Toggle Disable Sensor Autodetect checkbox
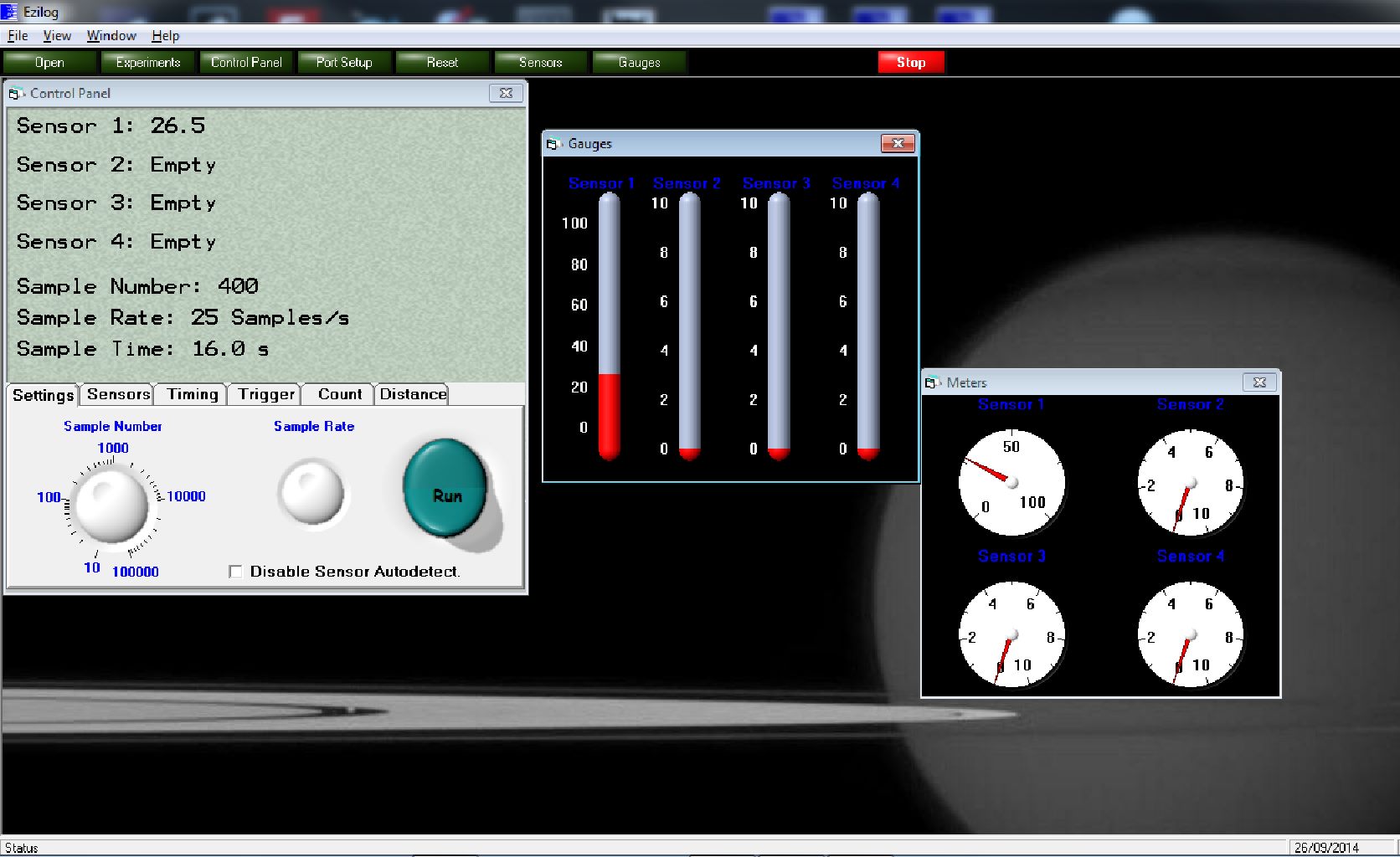1400x857 pixels. pos(235,572)
